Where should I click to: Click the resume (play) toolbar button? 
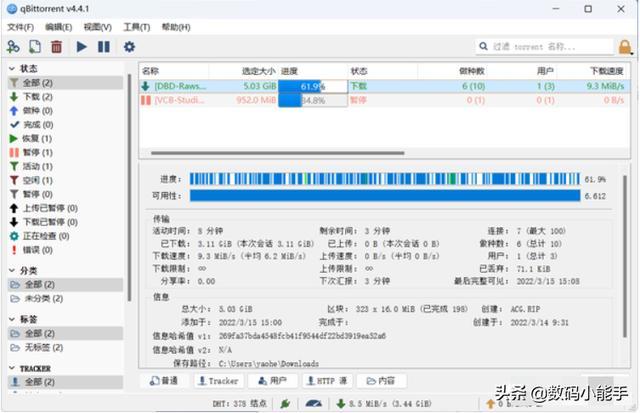click(82, 47)
